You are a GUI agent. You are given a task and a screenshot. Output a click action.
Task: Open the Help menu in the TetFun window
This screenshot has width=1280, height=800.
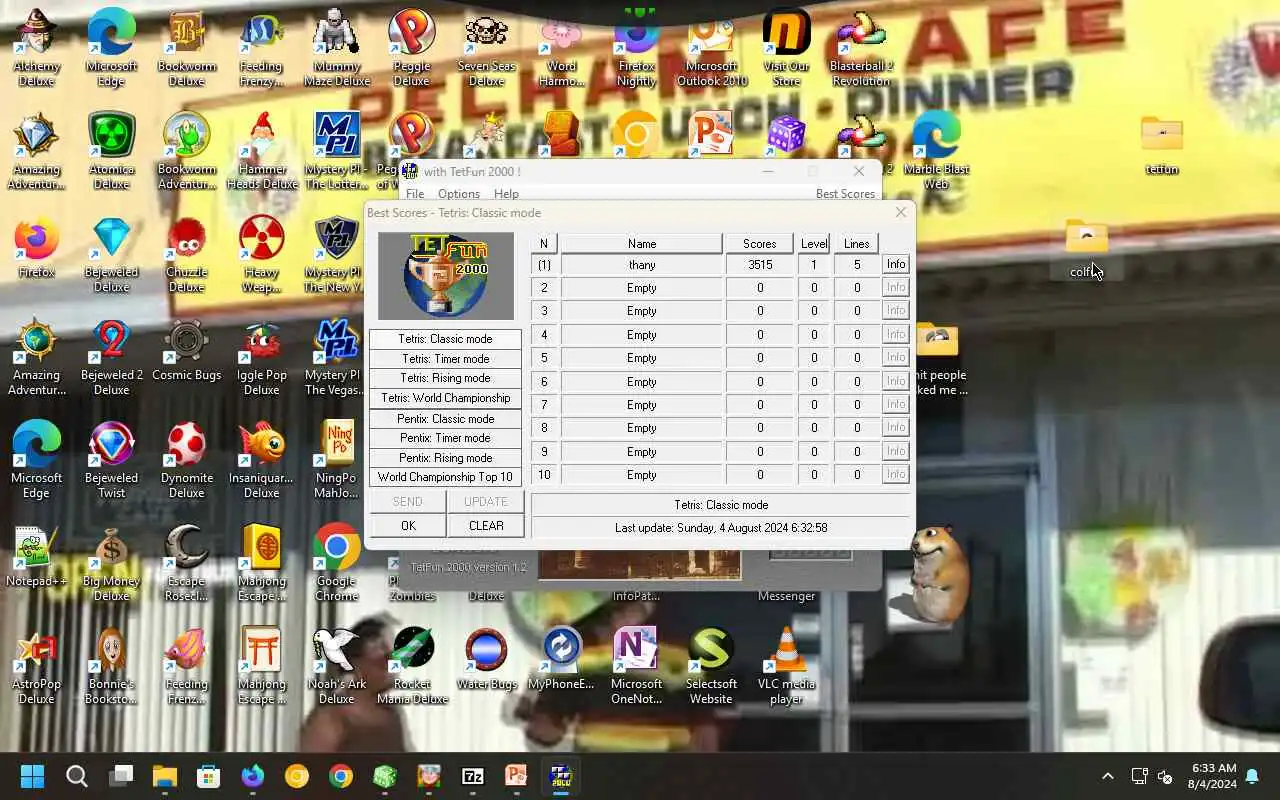506,194
